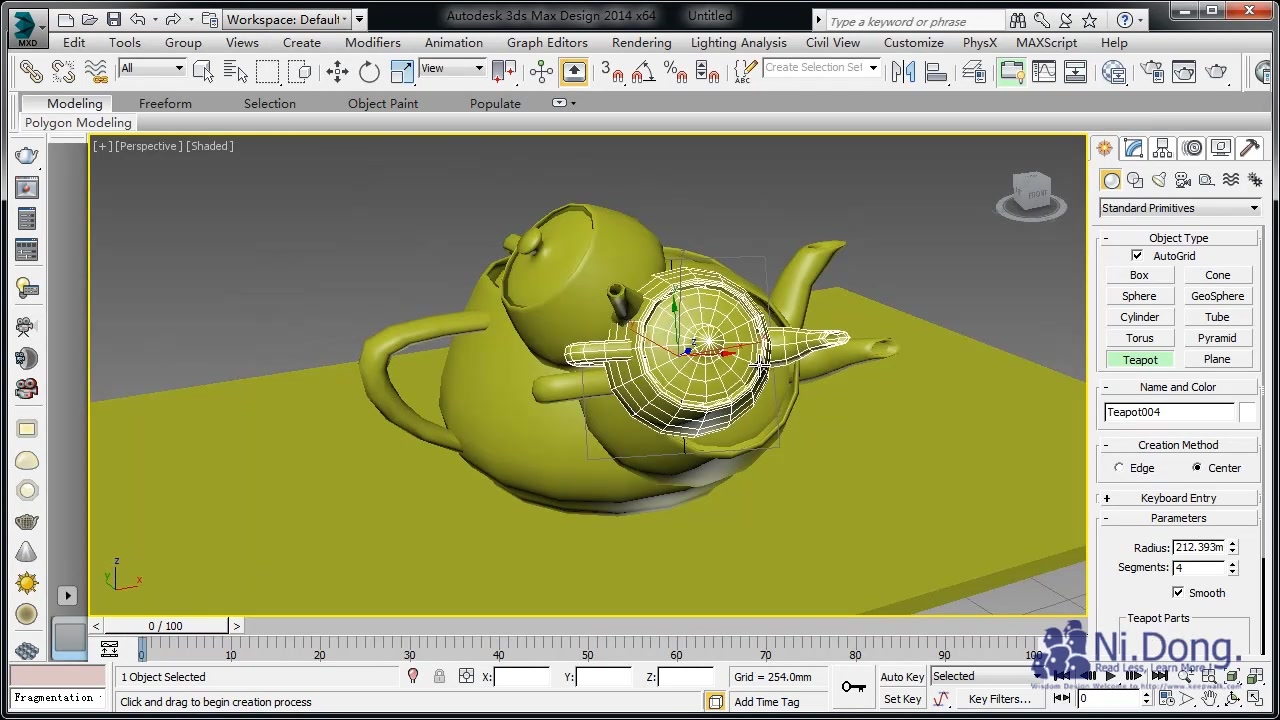Viewport: 1280px width, 720px height.
Task: Toggle Set Key mode key icon
Action: coord(853,686)
